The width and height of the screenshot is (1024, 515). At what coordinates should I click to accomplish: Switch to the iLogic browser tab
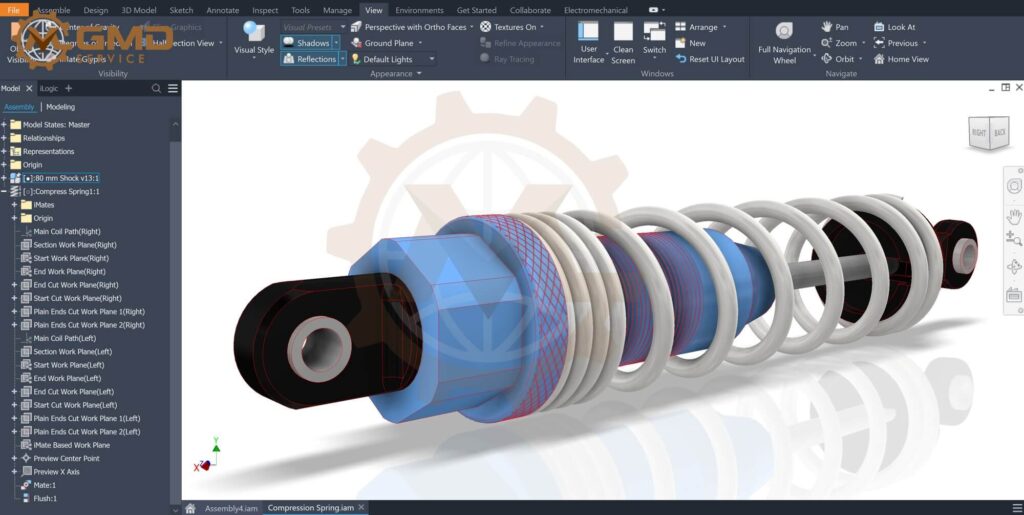click(x=49, y=88)
